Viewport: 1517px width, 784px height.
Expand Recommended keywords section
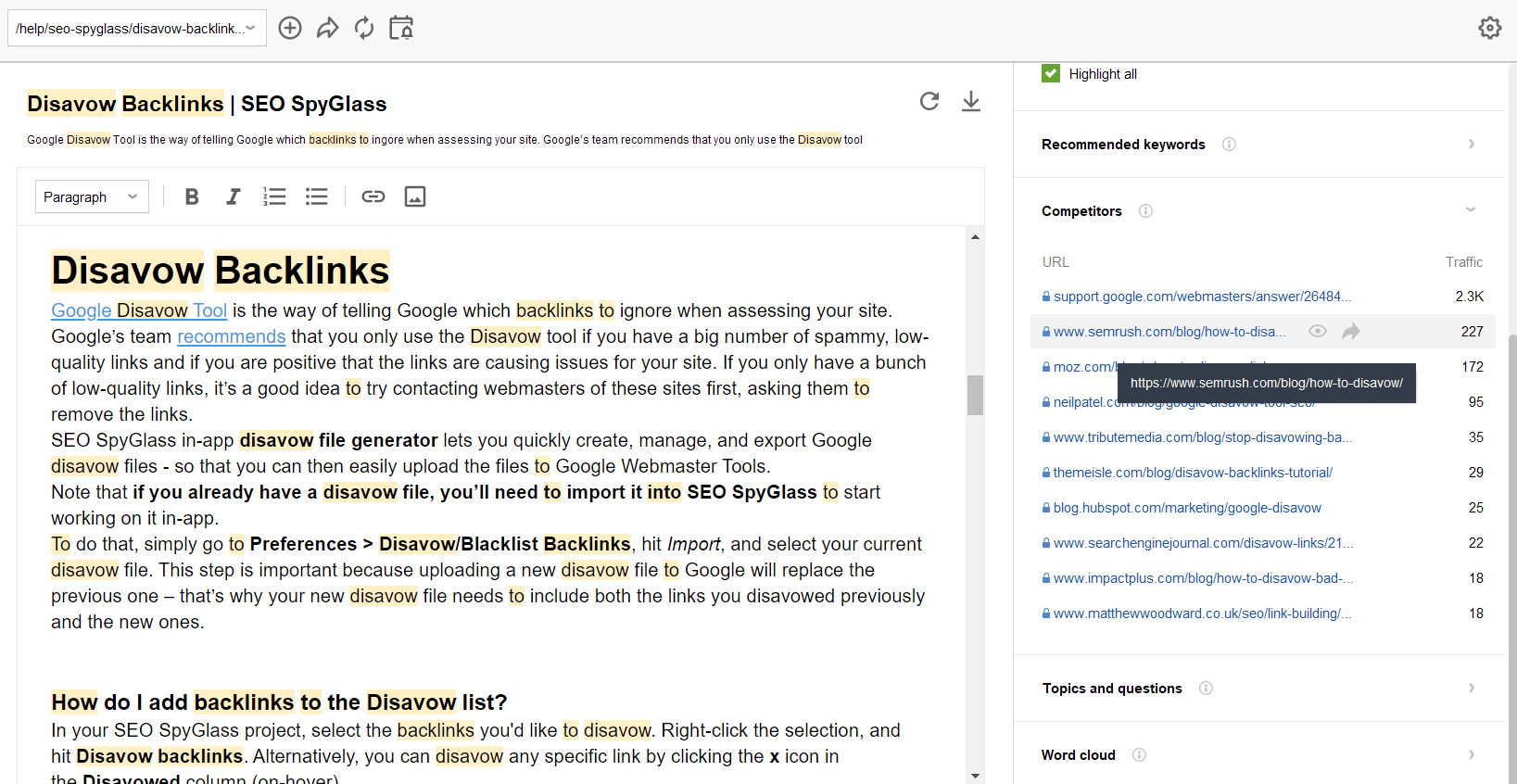[x=1471, y=144]
